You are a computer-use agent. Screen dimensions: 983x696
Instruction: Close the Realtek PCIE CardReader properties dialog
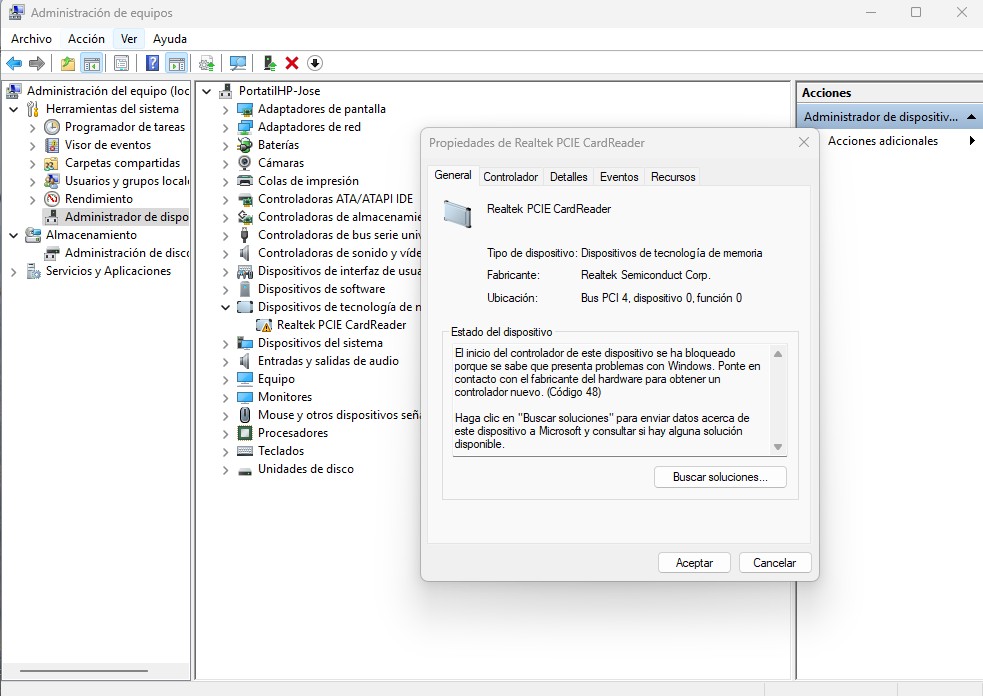click(804, 143)
